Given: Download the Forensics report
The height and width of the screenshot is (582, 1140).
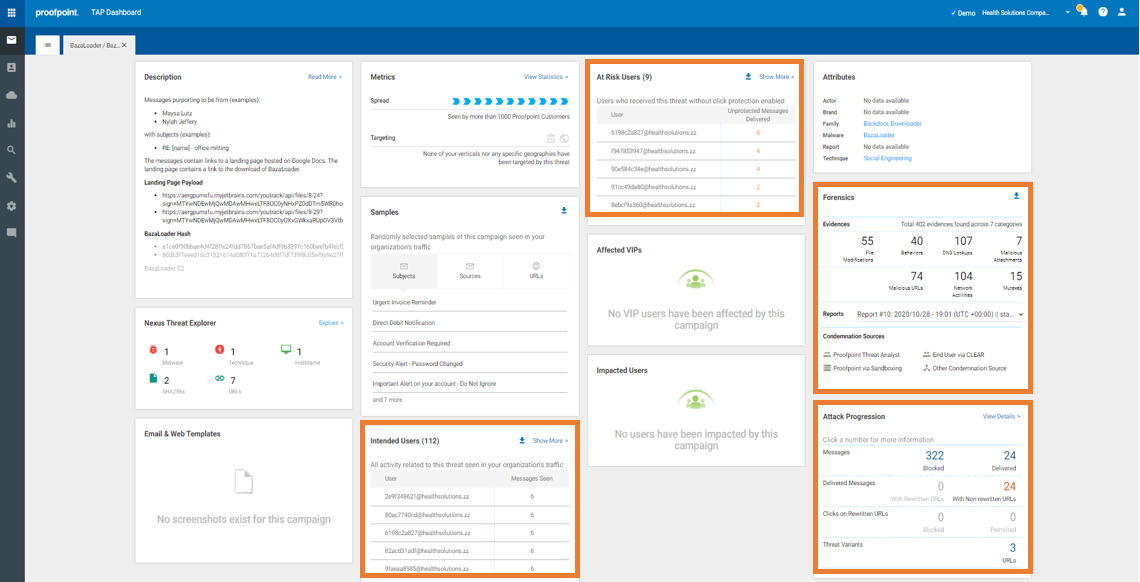Looking at the screenshot, I should (1016, 196).
